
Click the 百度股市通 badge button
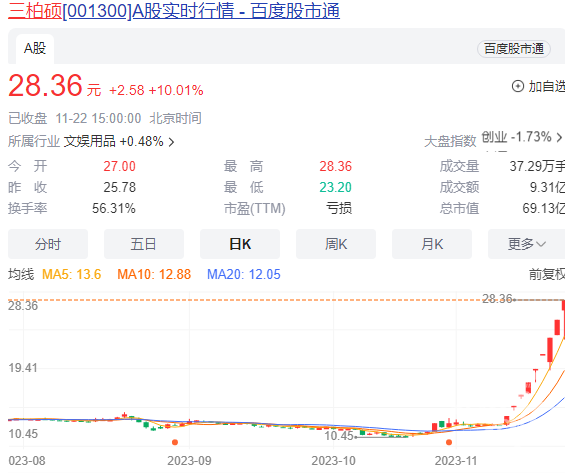click(513, 49)
